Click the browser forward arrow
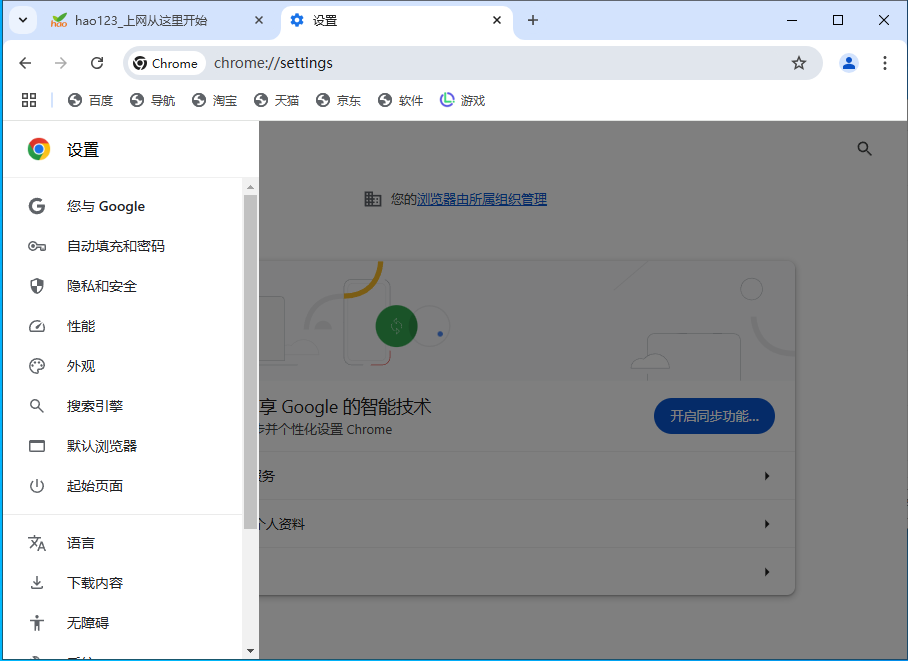This screenshot has height=661, width=908. pyautogui.click(x=60, y=63)
